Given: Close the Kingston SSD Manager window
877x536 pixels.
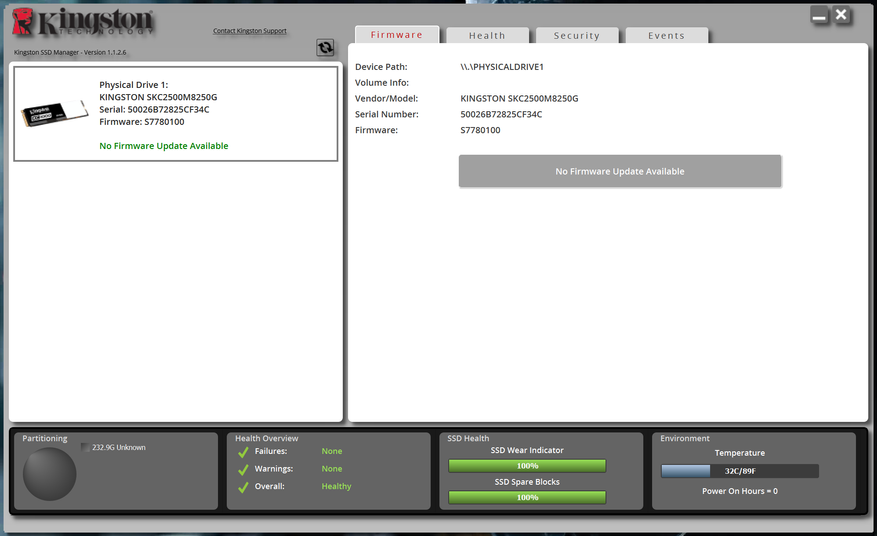Looking at the screenshot, I should 842,15.
